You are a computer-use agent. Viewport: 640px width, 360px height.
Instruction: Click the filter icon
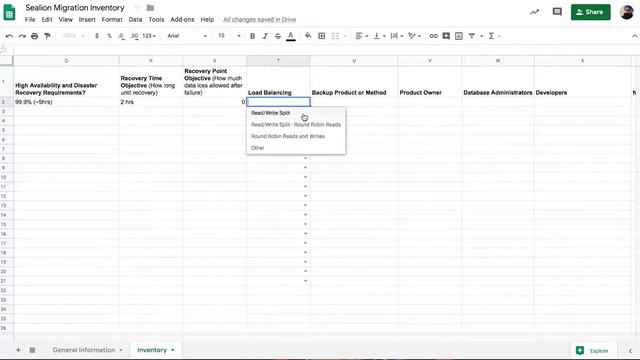click(472, 36)
